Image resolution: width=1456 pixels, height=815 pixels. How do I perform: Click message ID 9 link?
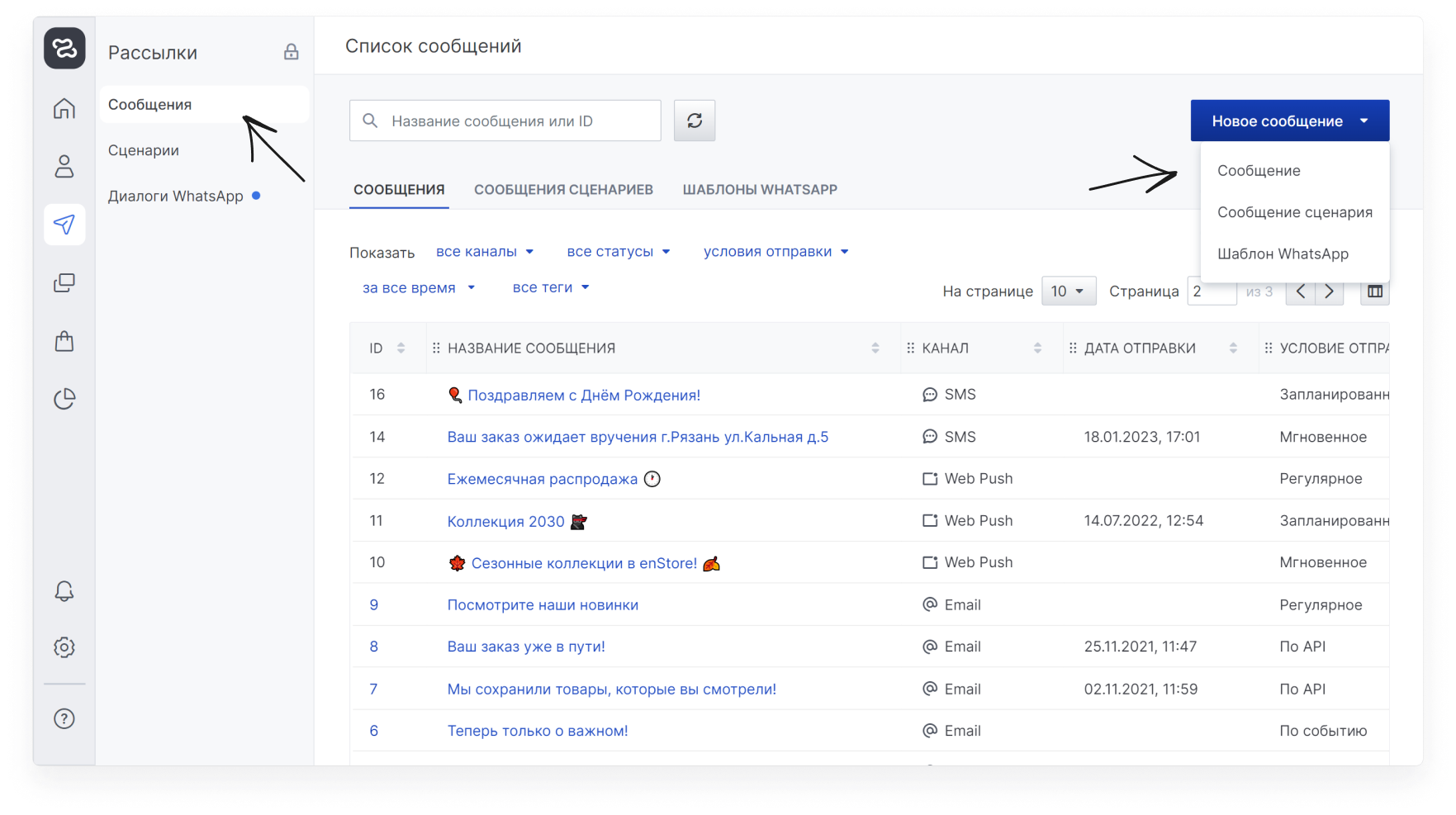[374, 605]
